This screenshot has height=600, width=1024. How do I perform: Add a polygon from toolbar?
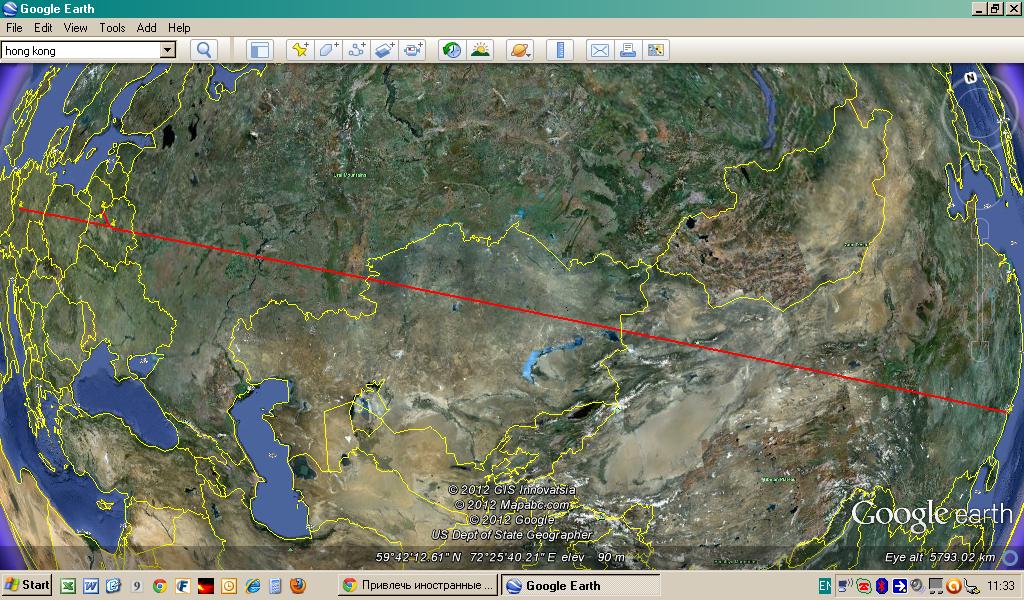tap(328, 50)
